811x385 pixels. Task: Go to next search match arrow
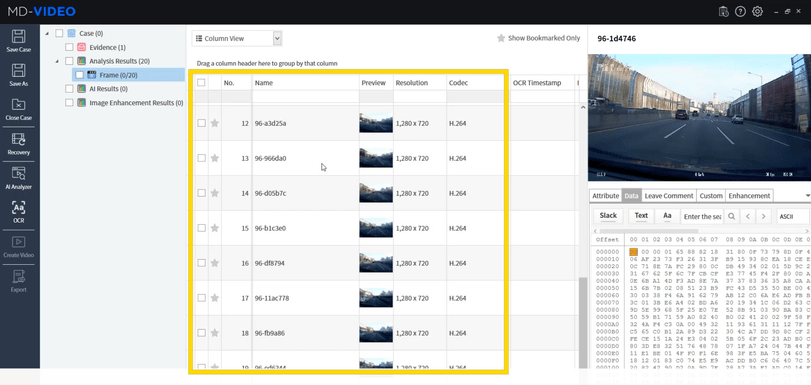pyautogui.click(x=763, y=216)
